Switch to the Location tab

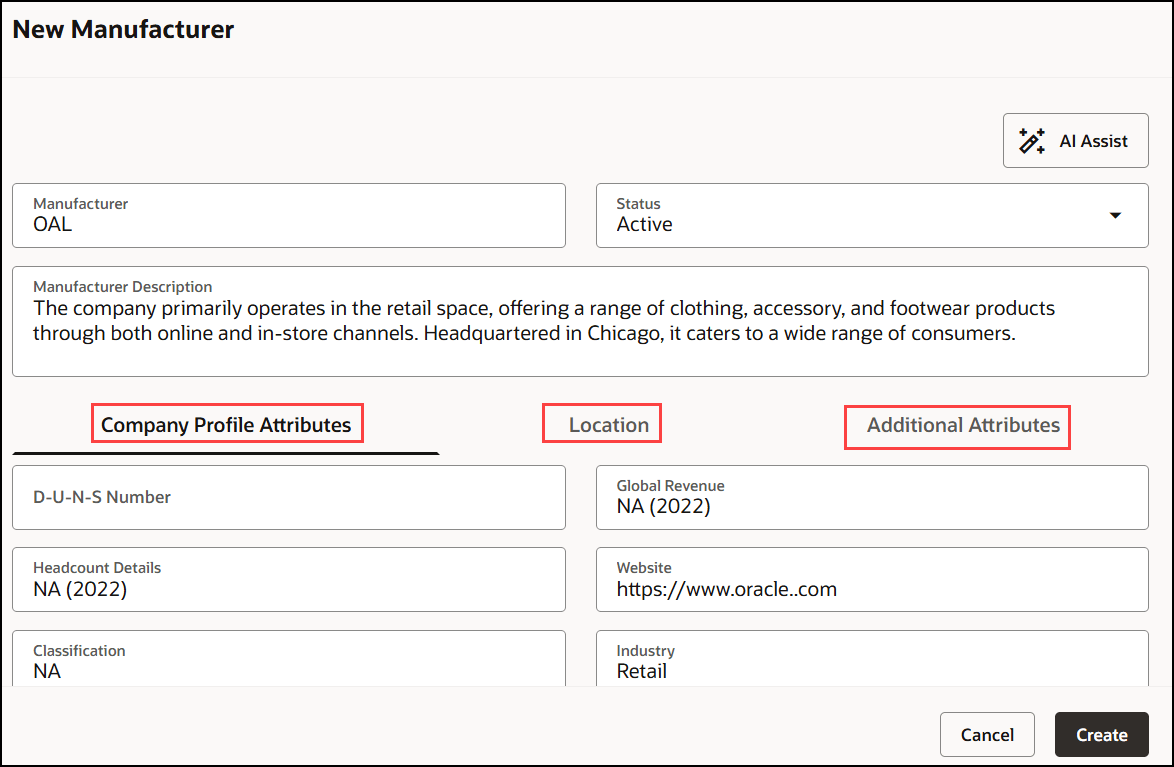coord(601,423)
